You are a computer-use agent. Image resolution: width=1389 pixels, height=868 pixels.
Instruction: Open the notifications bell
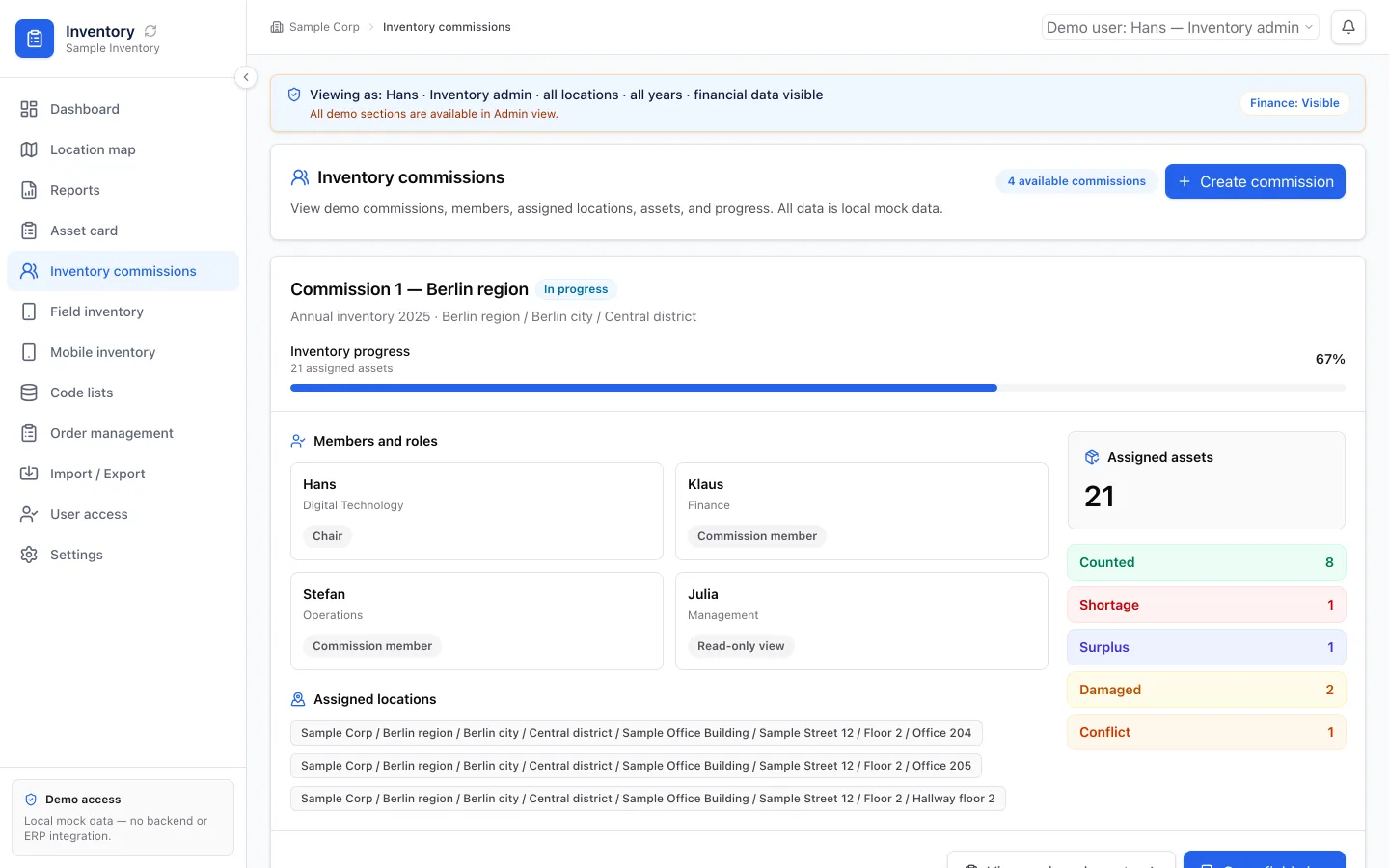[1348, 27]
